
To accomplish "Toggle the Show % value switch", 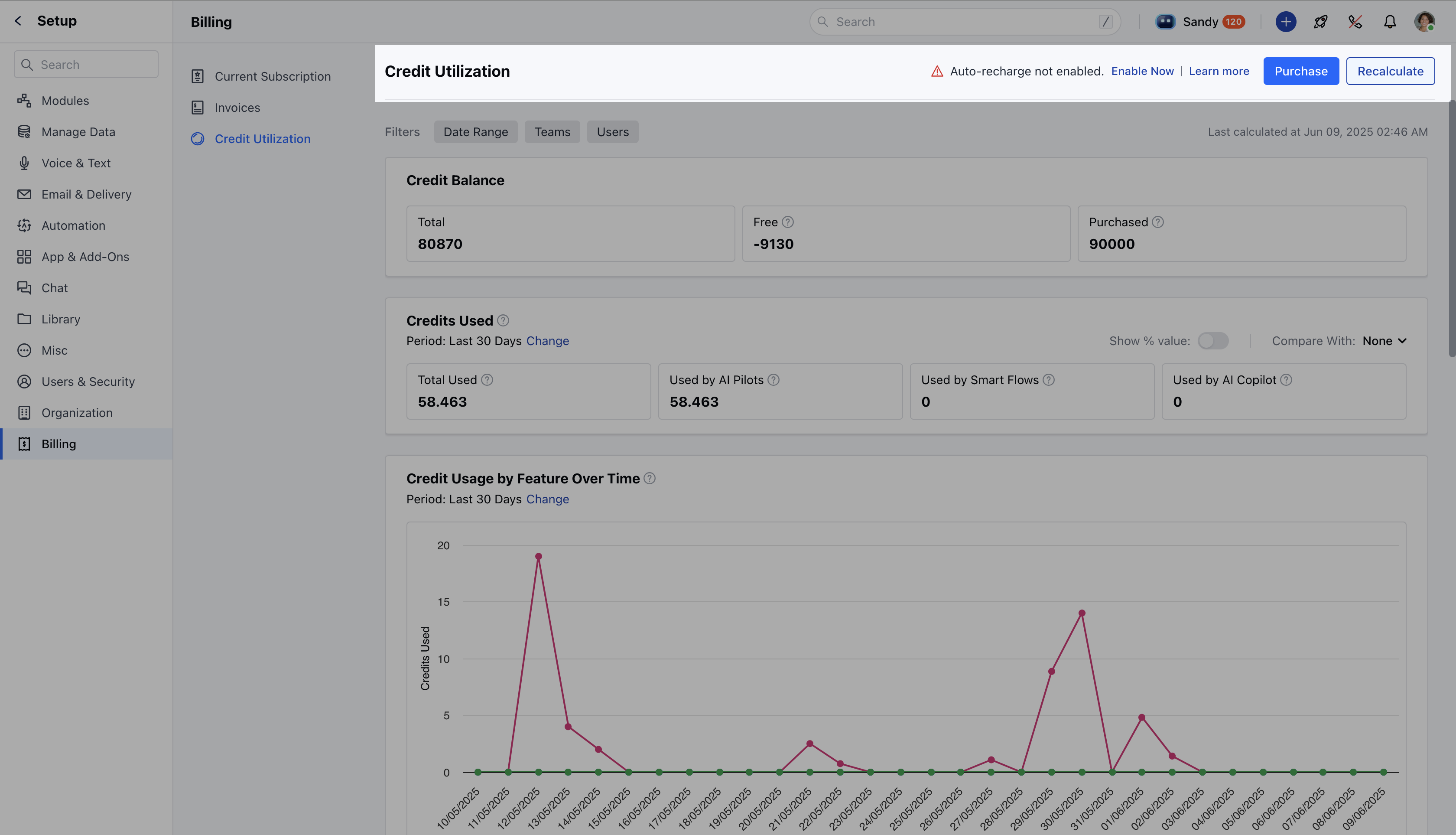I will tap(1213, 341).
